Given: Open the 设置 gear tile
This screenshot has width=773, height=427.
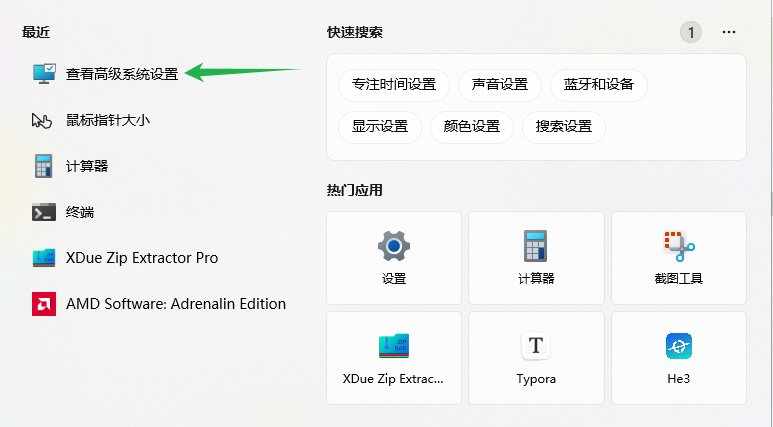Looking at the screenshot, I should click(394, 258).
